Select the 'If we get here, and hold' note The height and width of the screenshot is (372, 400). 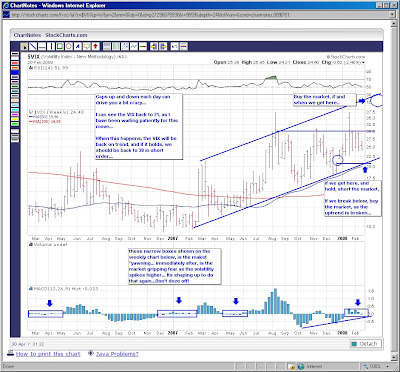353,198
